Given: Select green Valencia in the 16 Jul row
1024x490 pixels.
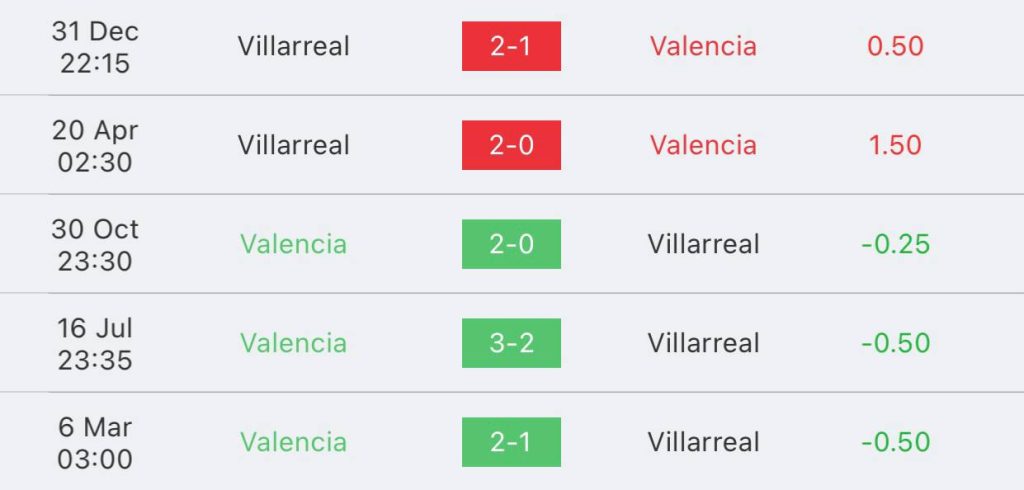Looking at the screenshot, I should pos(293,343).
